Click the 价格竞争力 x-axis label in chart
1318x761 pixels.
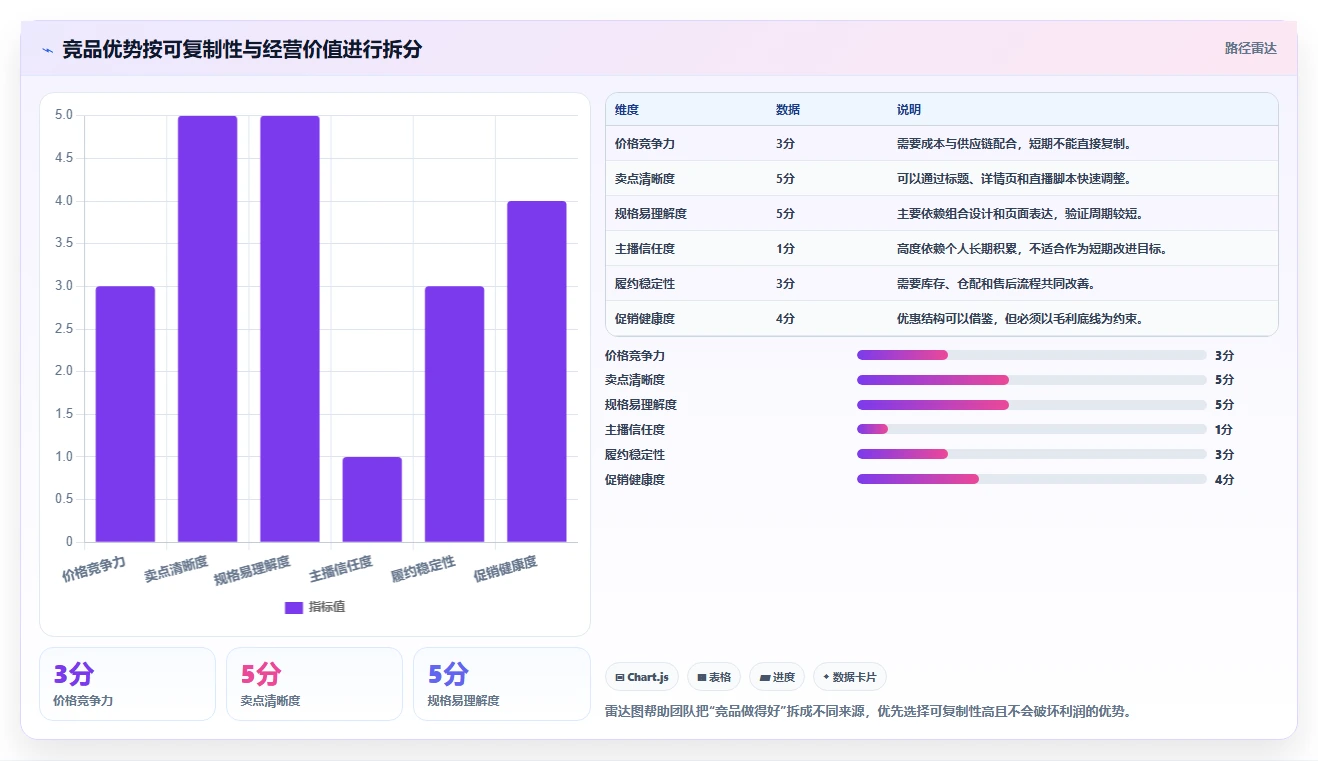(94, 568)
